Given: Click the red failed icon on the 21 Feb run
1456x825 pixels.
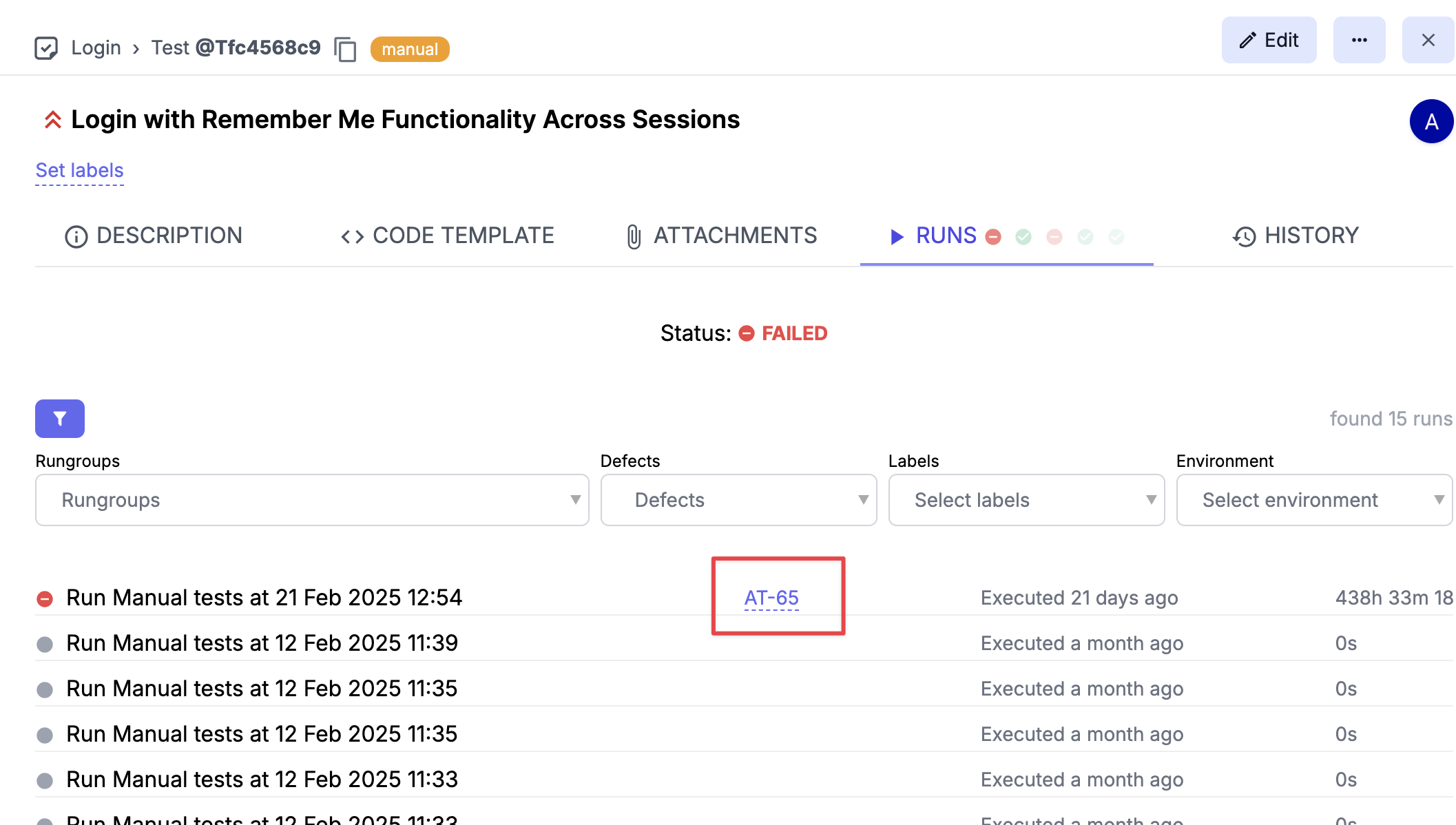Looking at the screenshot, I should [x=45, y=598].
